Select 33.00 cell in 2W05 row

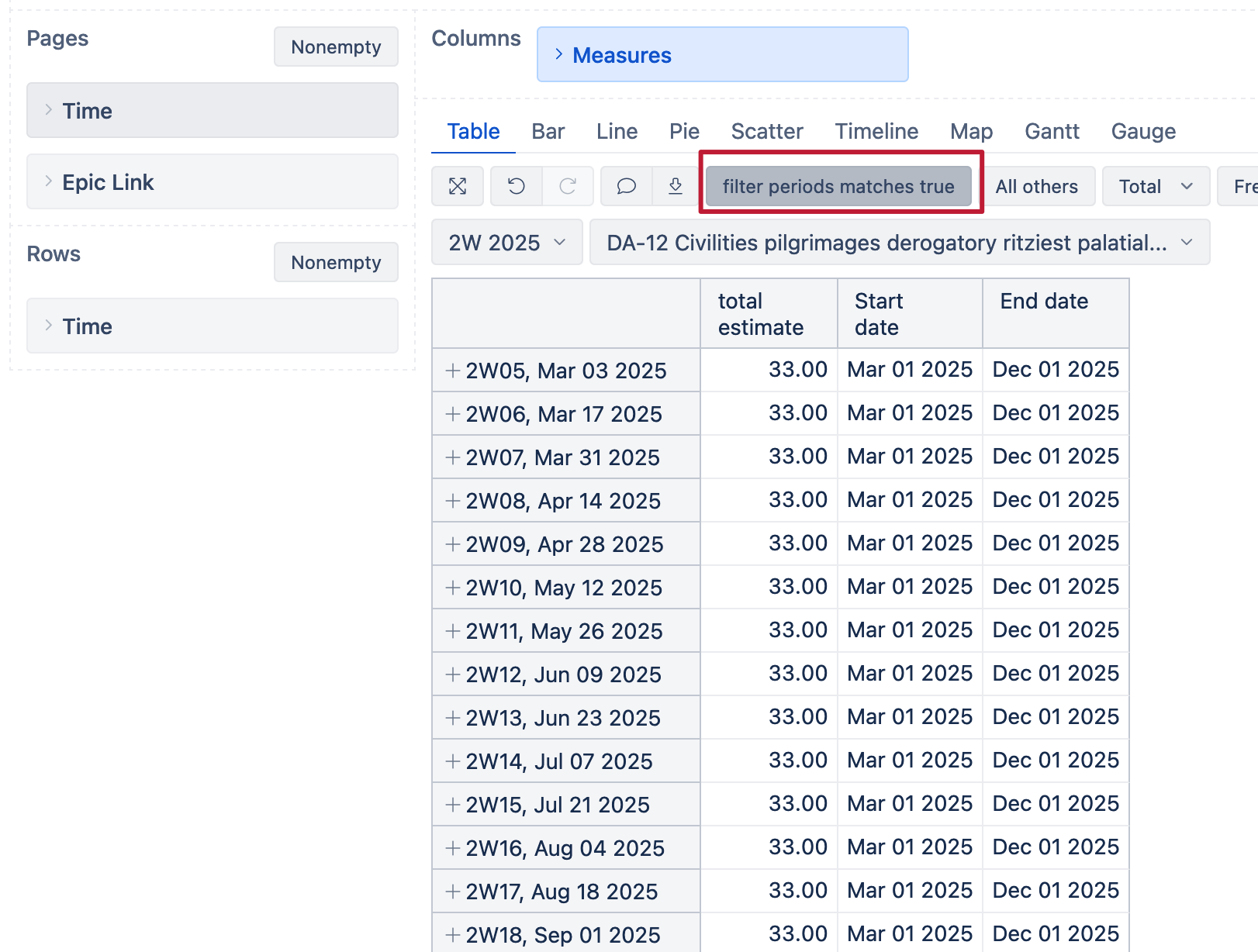[769, 370]
